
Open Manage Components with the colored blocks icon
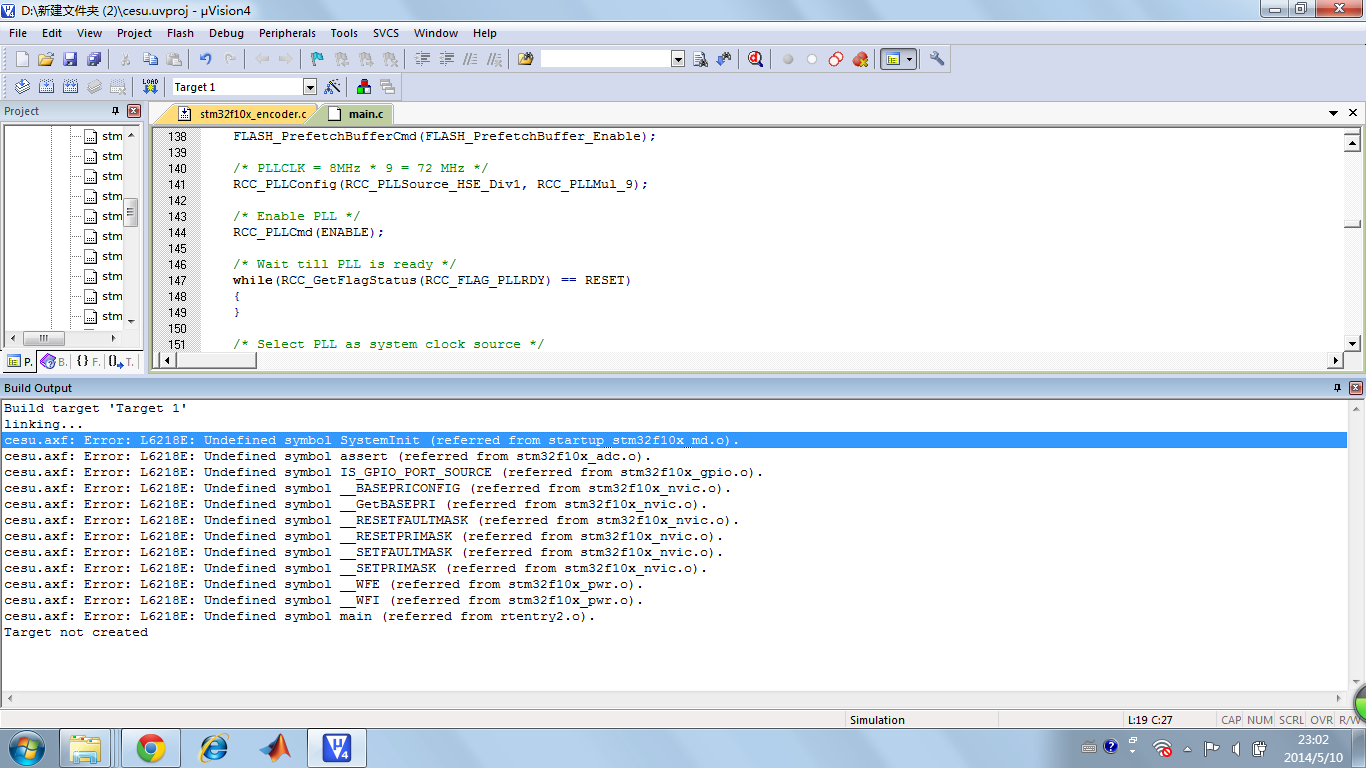(x=364, y=87)
